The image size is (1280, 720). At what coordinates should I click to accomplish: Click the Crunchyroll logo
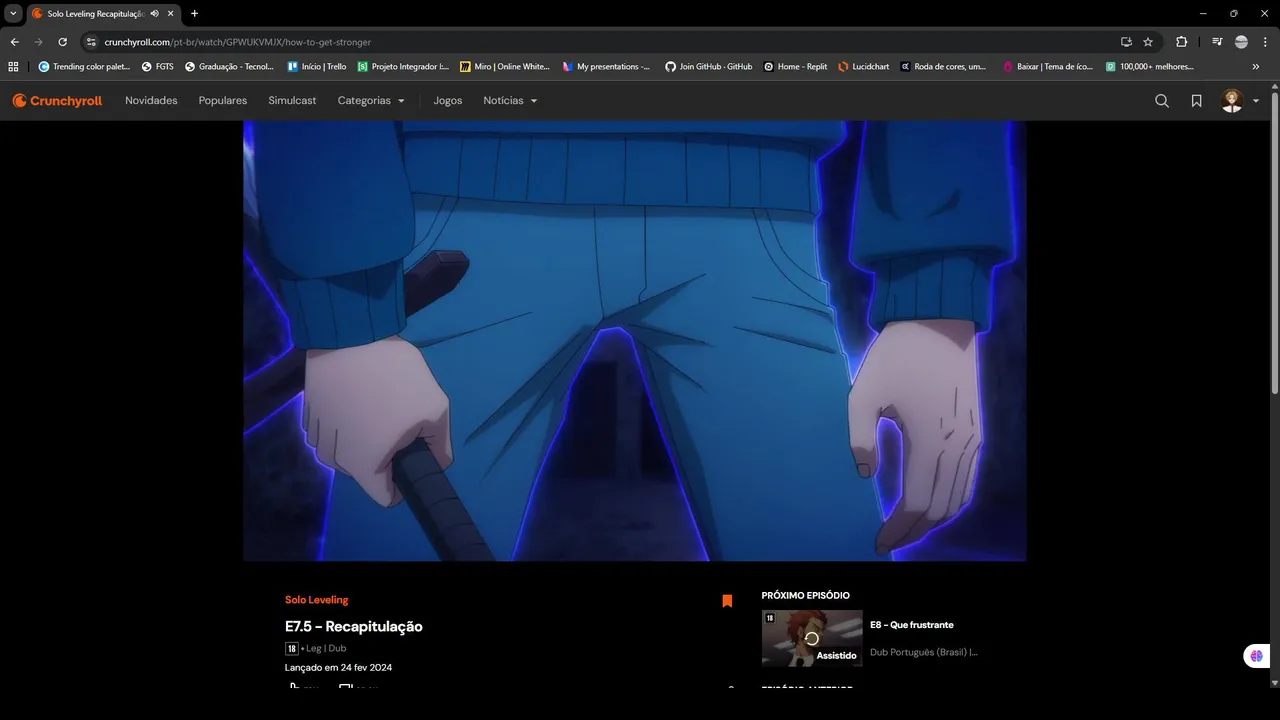click(57, 101)
